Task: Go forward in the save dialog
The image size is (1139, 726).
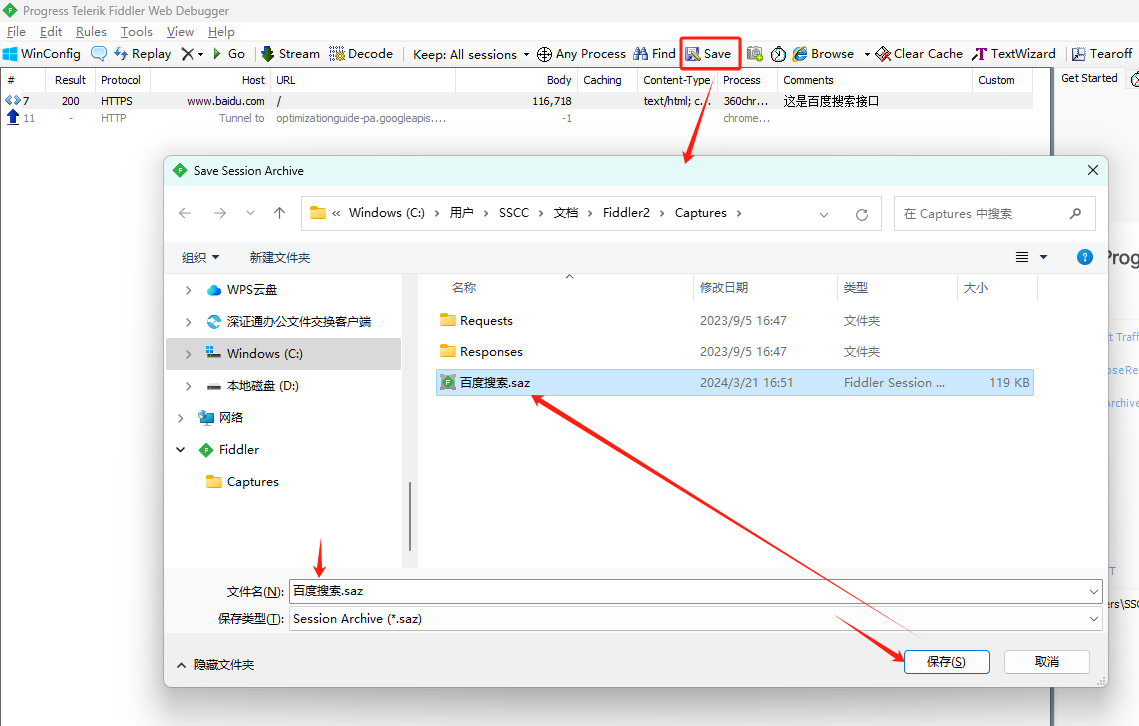Action: click(219, 213)
